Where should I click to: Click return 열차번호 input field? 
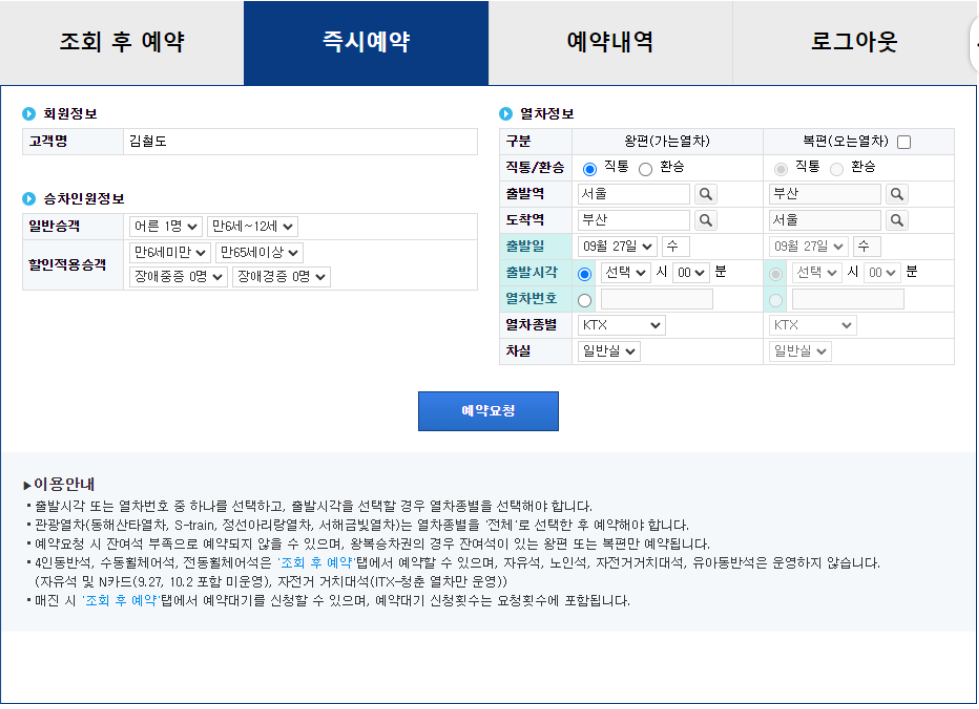pyautogui.click(x=848, y=299)
